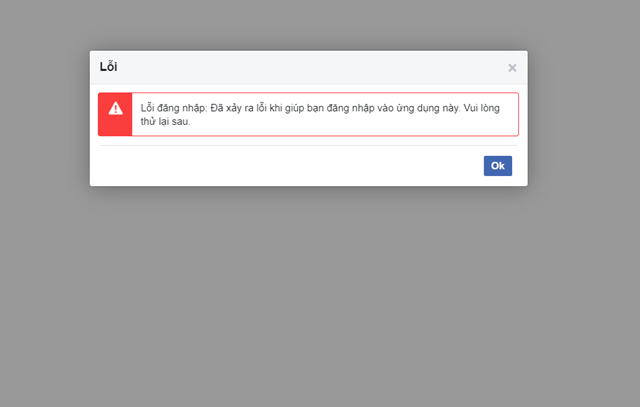
Task: Click the second line "thử lại sau."
Action: click(x=165, y=121)
